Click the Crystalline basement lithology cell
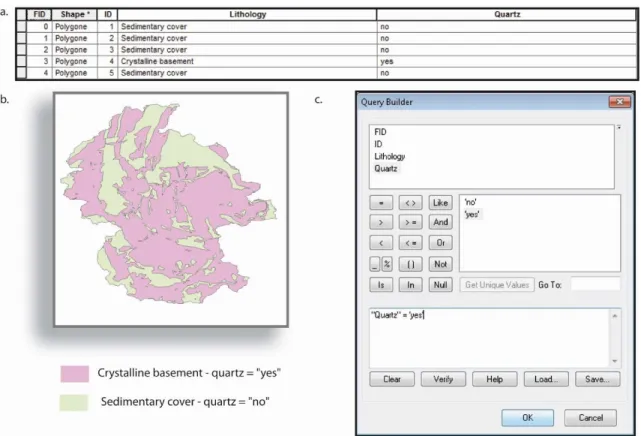This screenshot has width=641, height=436. click(x=247, y=61)
